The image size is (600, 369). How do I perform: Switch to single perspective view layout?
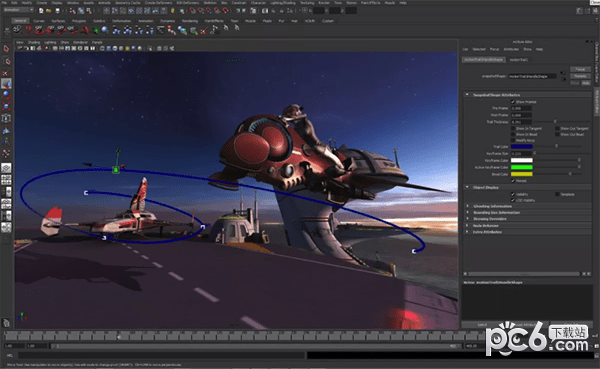tap(6, 168)
